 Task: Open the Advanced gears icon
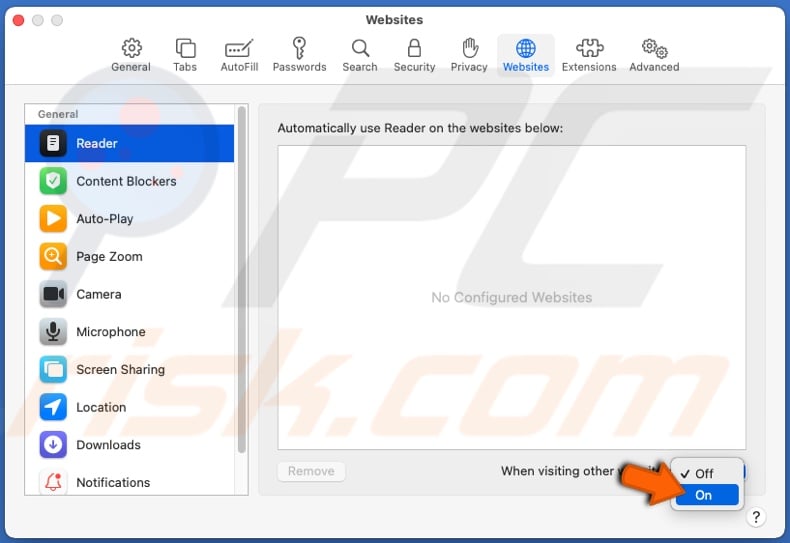coord(654,49)
